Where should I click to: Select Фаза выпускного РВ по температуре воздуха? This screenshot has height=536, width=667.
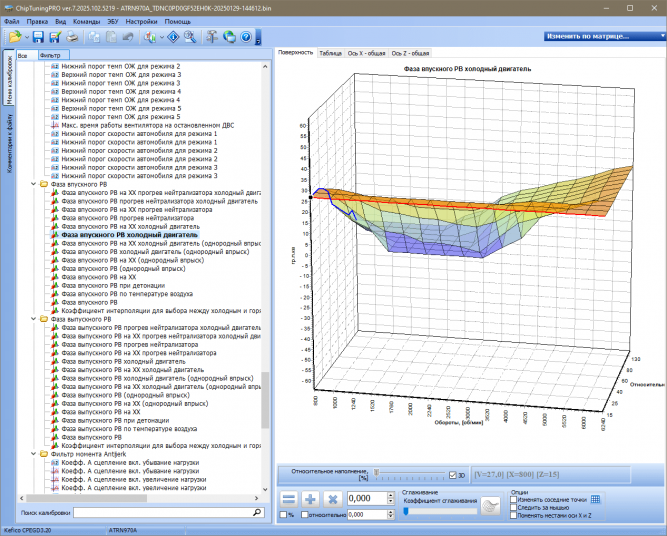[x=129, y=429]
